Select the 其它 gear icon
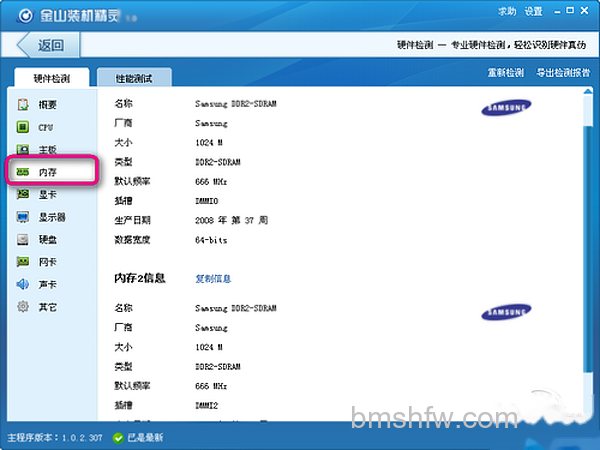 23,307
